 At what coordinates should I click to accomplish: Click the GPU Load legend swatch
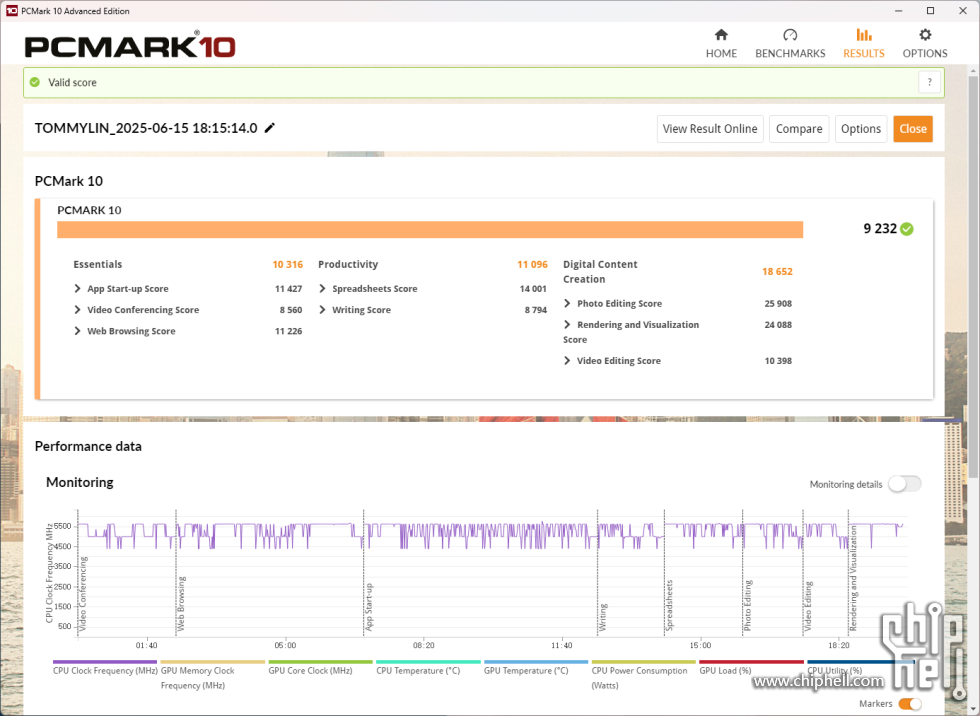[x=751, y=662]
